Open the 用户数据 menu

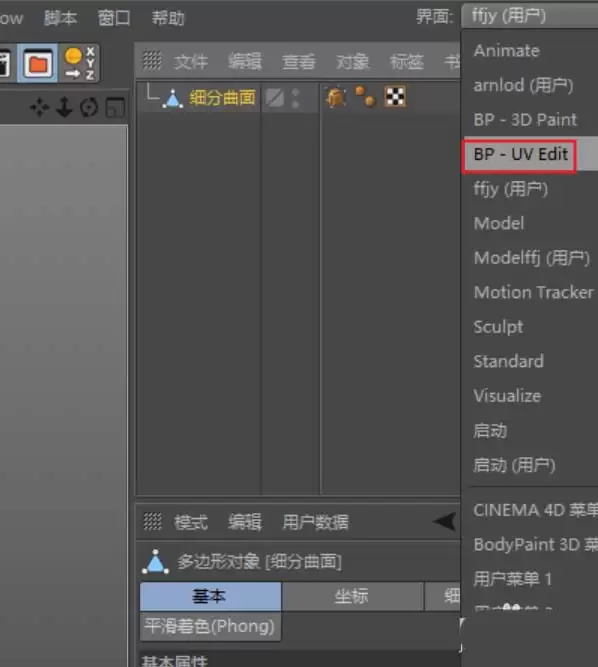point(315,522)
